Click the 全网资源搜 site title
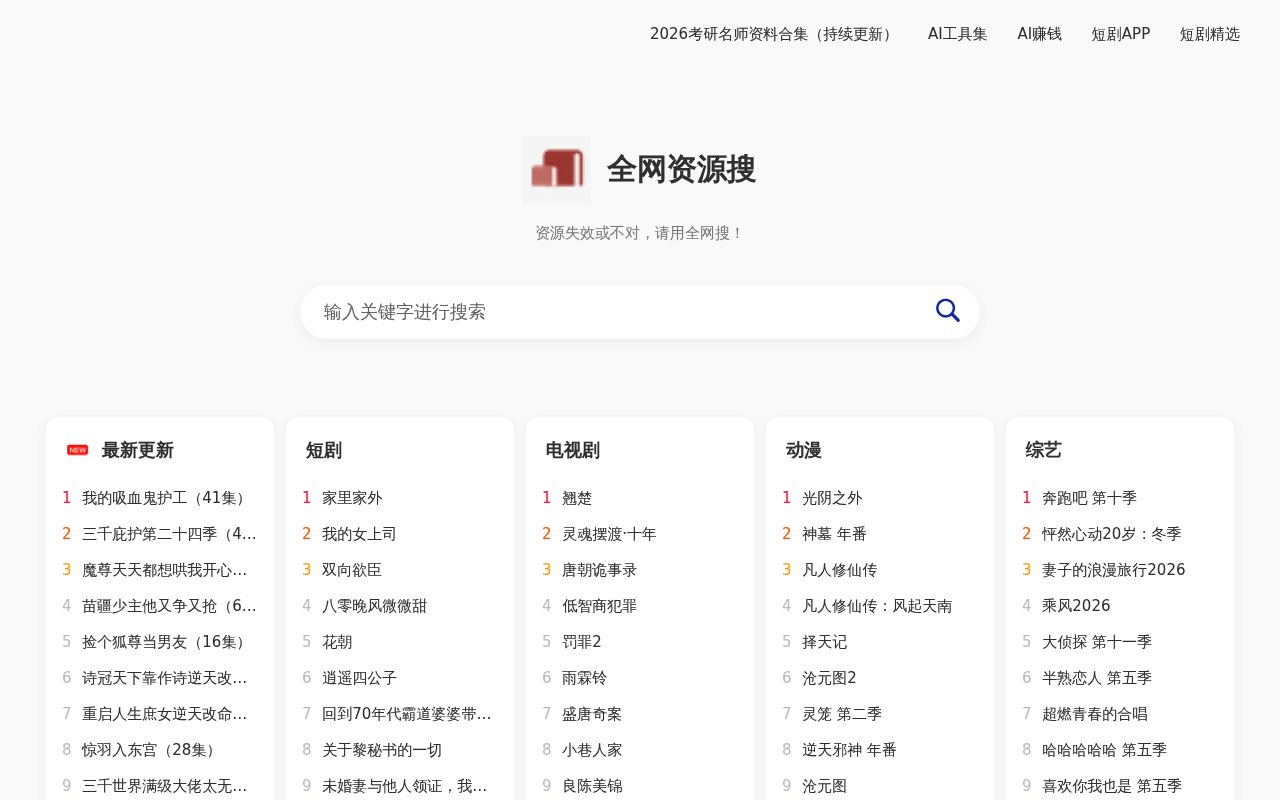The image size is (1280, 800). 681,170
